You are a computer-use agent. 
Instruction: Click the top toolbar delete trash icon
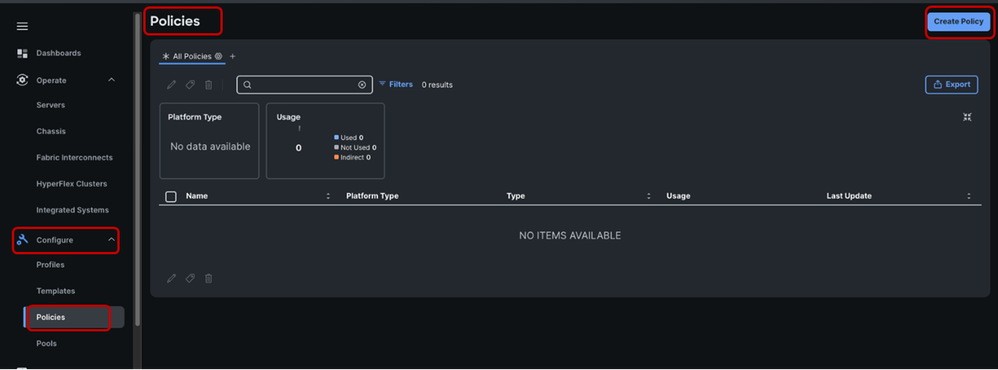[208, 85]
